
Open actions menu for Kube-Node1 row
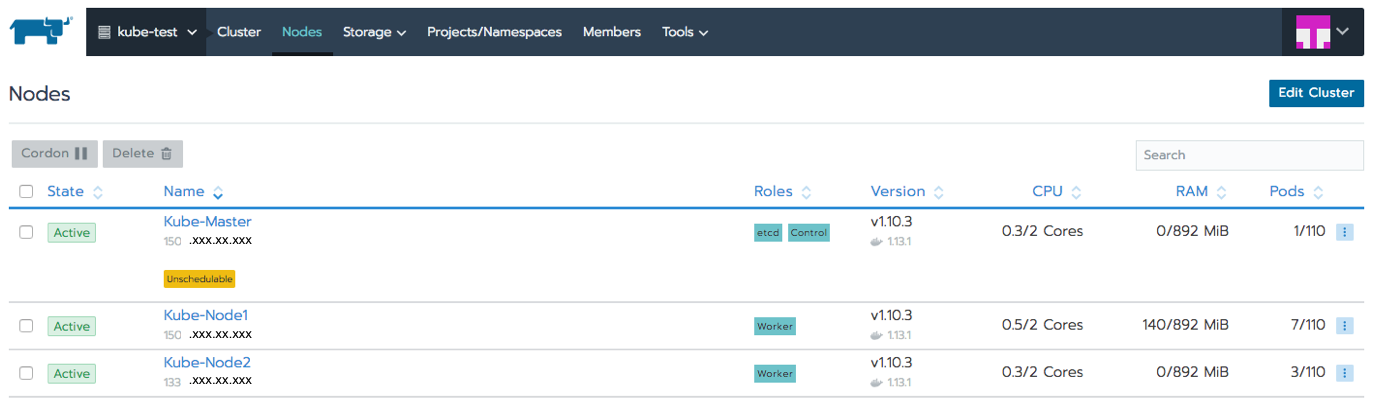pyautogui.click(x=1344, y=326)
